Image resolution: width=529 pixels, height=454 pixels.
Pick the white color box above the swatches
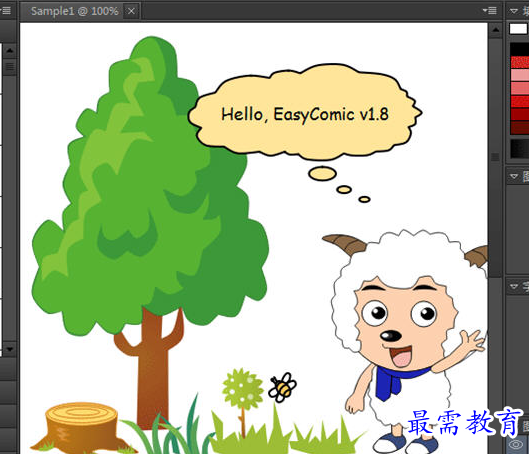(518, 29)
